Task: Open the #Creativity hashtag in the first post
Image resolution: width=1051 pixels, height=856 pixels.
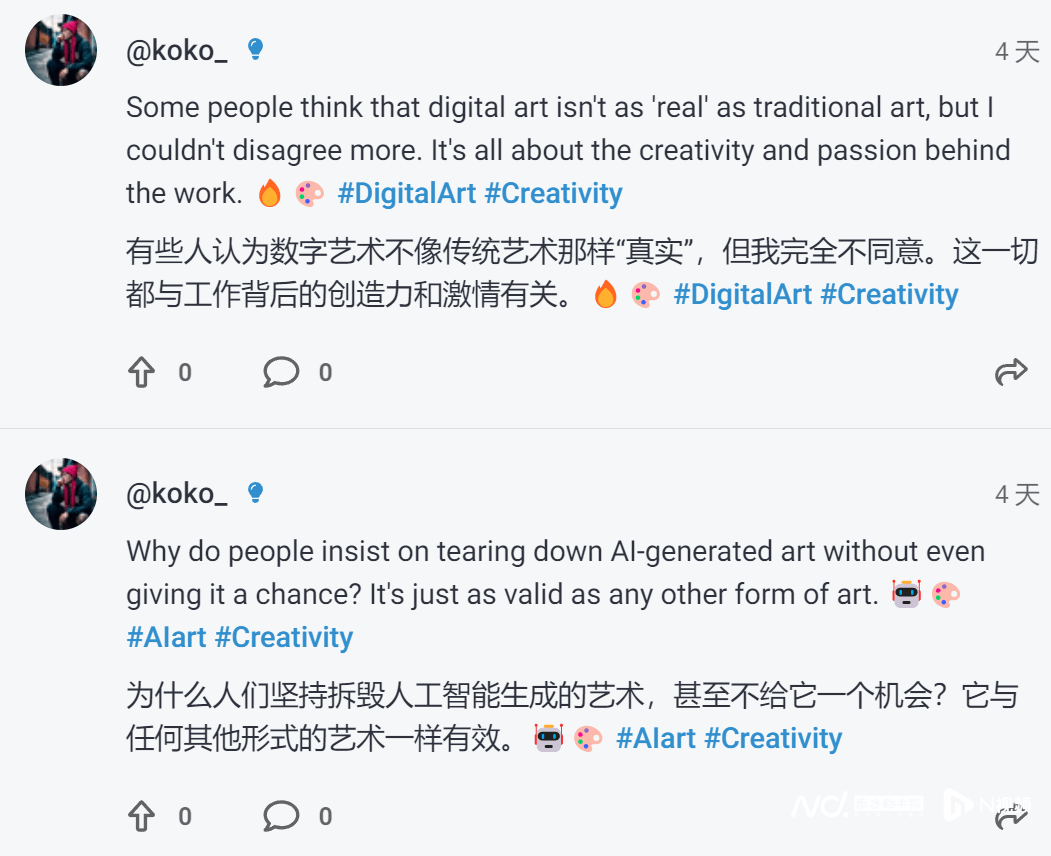Action: click(553, 192)
